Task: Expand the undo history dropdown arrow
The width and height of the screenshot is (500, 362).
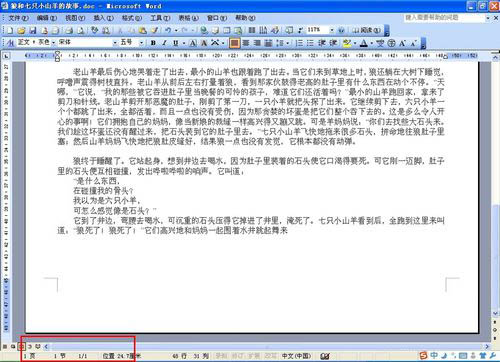Action: click(176, 30)
